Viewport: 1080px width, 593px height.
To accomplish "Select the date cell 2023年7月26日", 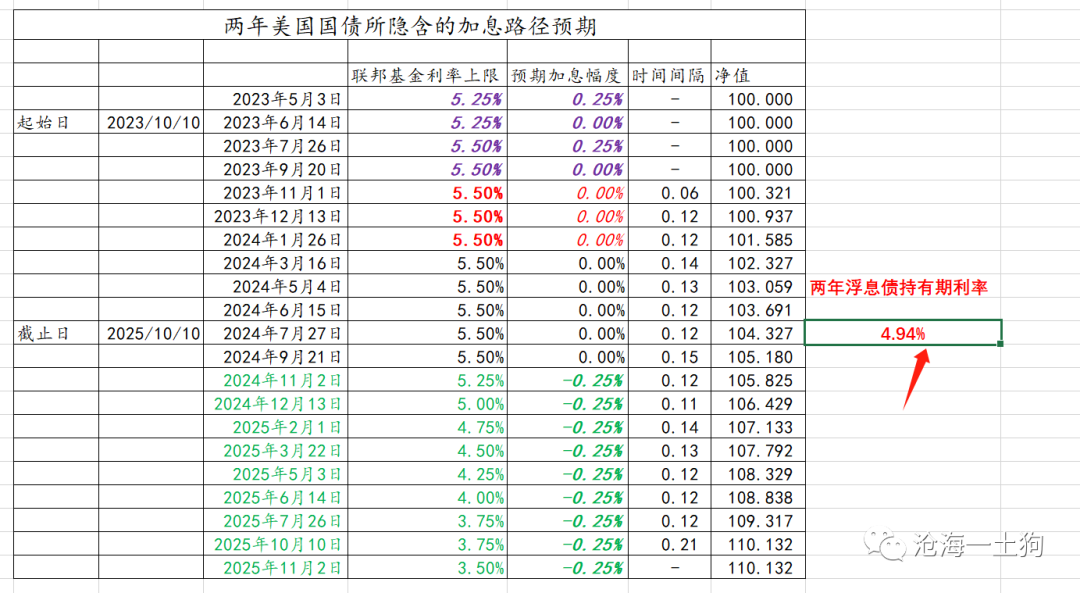I will tap(276, 146).
